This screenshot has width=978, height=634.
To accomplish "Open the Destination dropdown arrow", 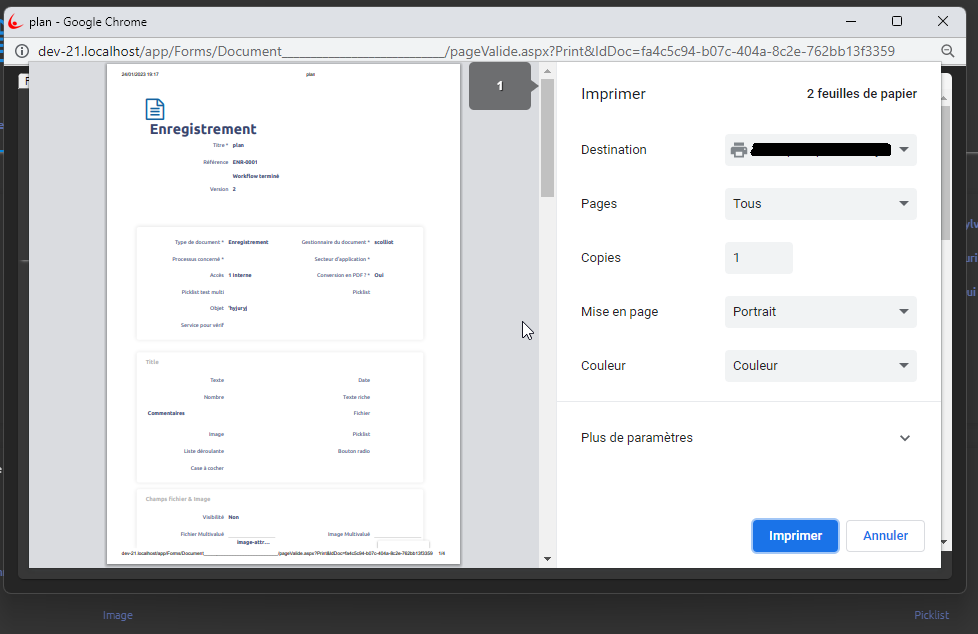I will point(903,150).
